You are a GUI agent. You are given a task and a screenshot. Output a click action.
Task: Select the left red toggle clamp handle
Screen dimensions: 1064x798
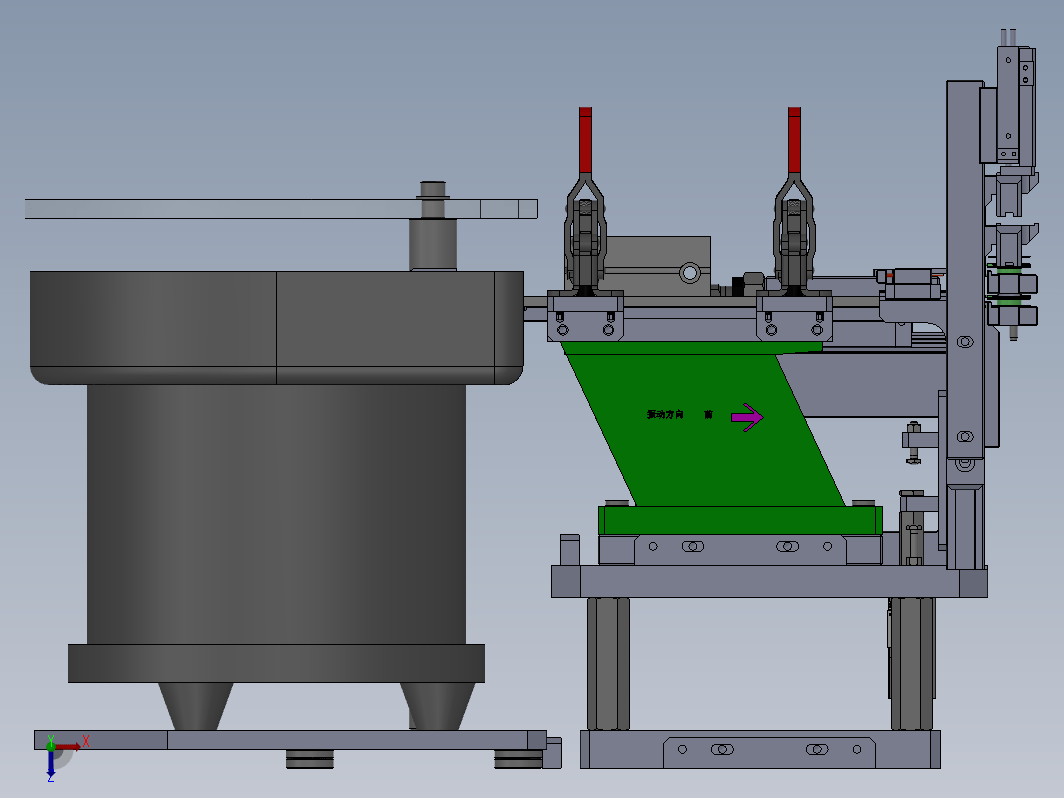tap(586, 140)
